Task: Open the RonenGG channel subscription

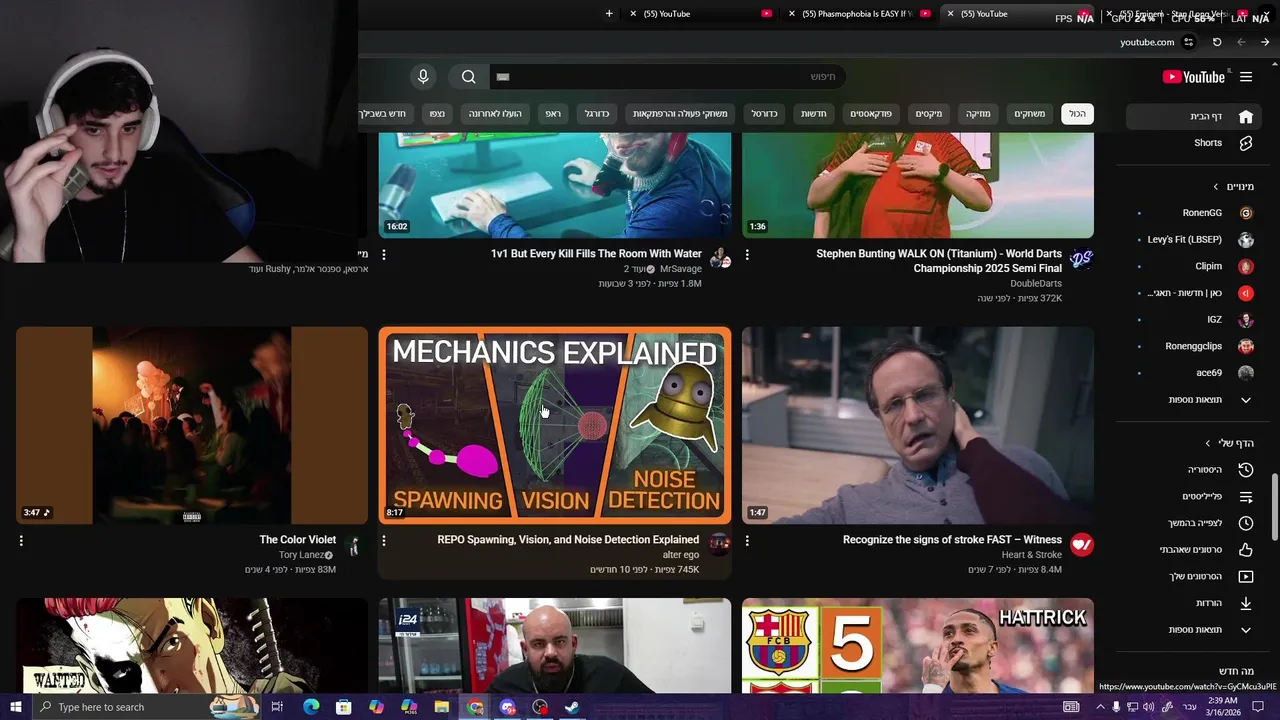Action: coord(1192,213)
